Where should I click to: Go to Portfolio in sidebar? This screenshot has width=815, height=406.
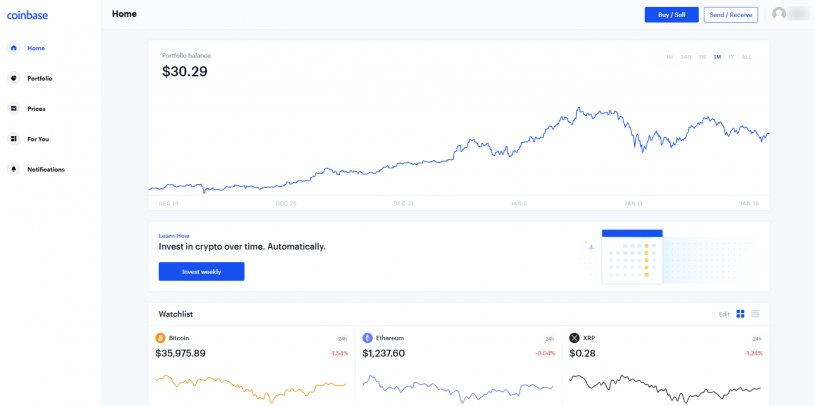click(x=40, y=78)
